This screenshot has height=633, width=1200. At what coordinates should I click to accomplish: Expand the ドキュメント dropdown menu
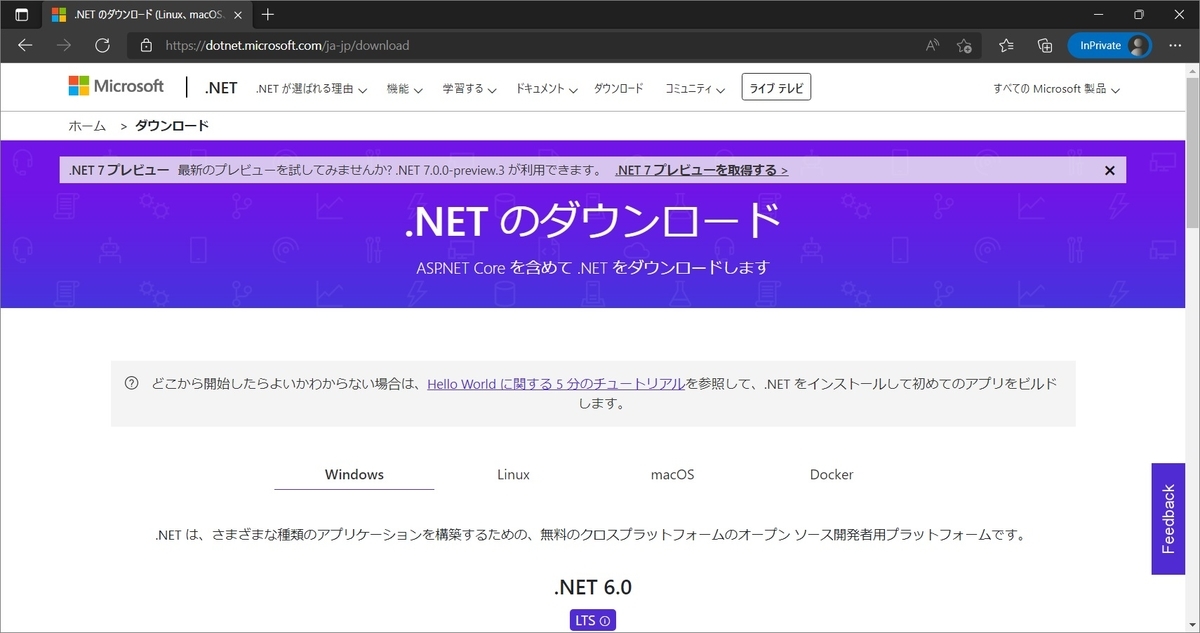[x=547, y=89]
